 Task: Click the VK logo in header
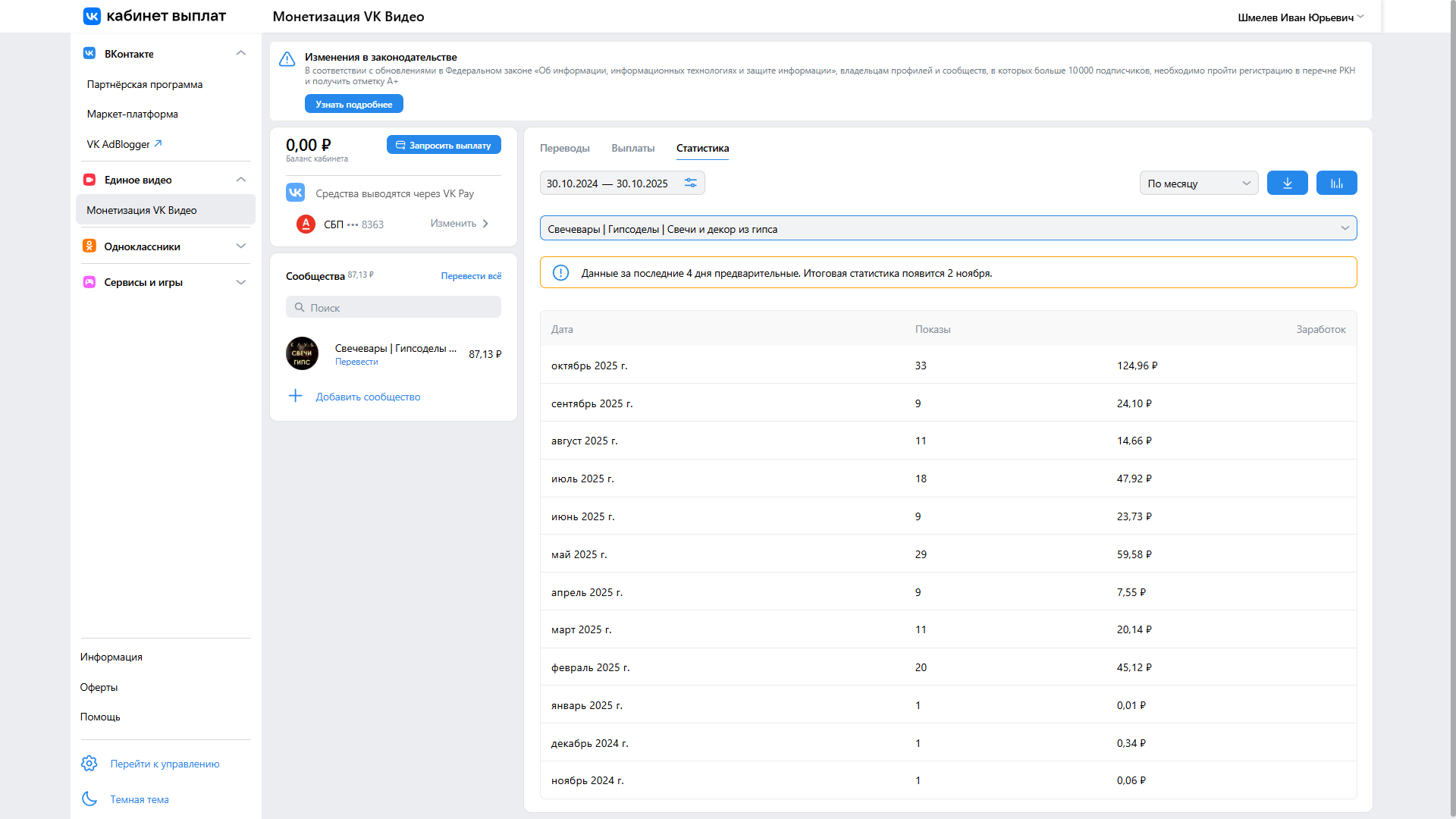pyautogui.click(x=92, y=16)
